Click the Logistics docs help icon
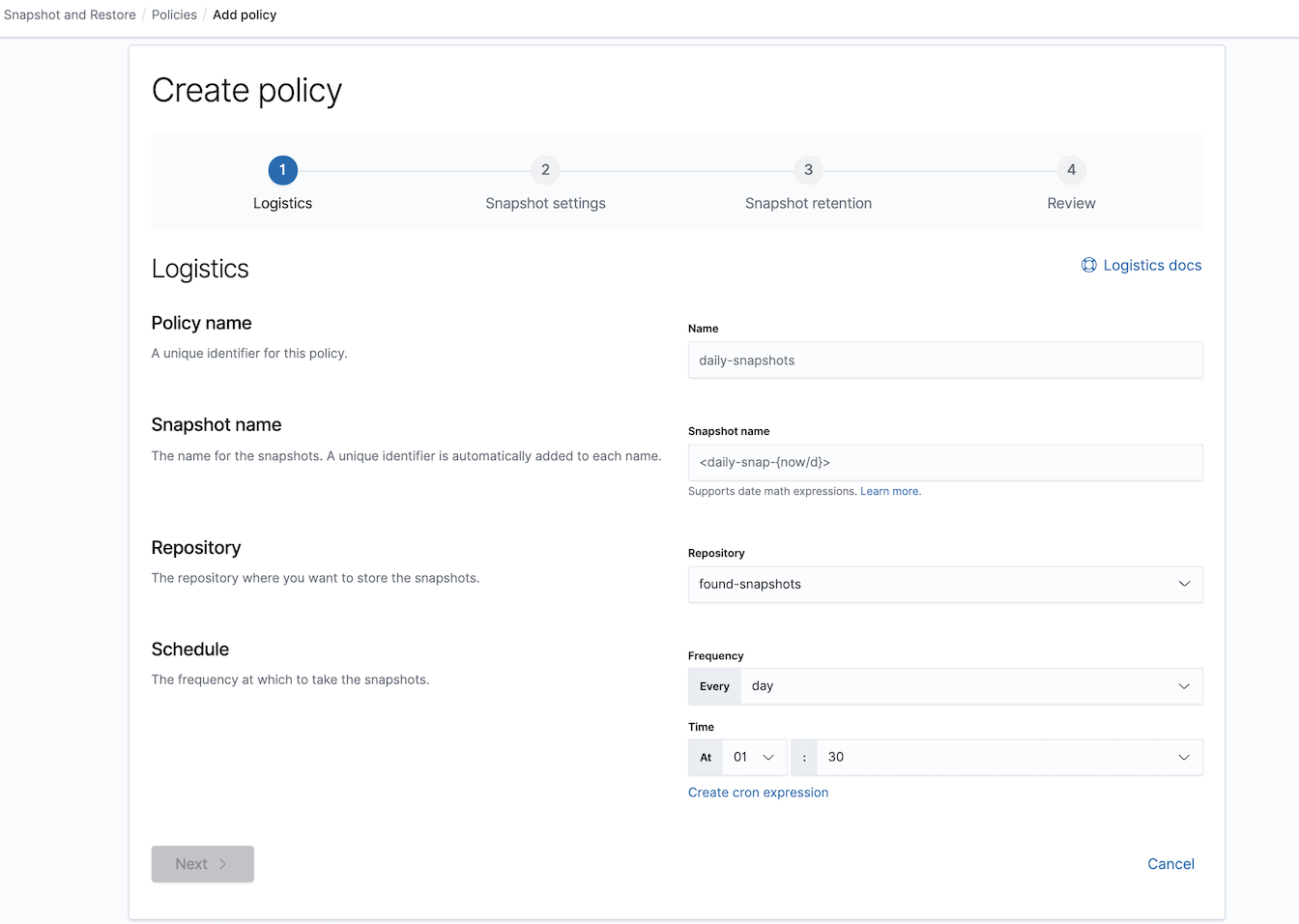This screenshot has width=1299, height=924. click(x=1088, y=265)
